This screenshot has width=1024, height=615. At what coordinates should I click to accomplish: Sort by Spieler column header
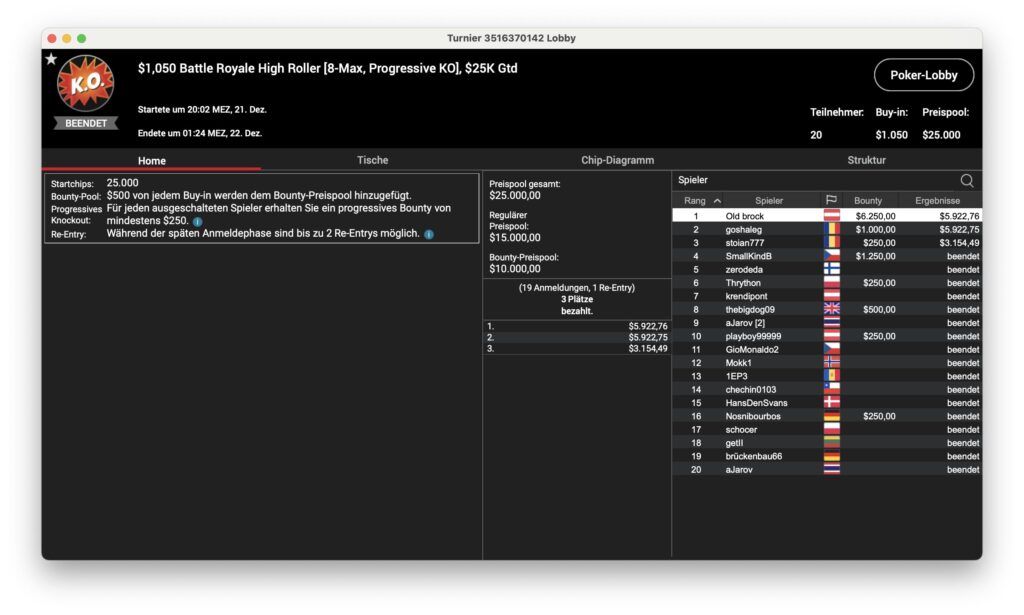(x=769, y=201)
